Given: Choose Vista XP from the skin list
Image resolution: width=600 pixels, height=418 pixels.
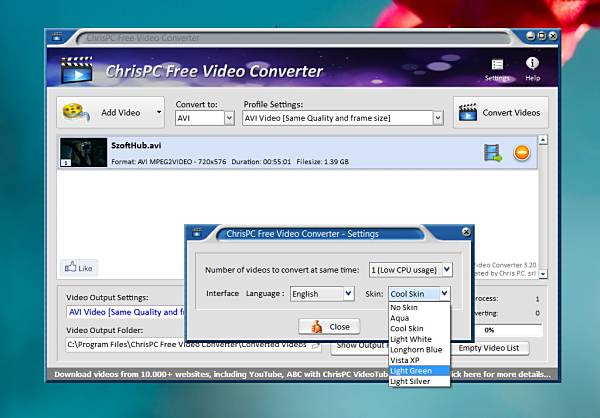Looking at the screenshot, I should coord(419,360).
